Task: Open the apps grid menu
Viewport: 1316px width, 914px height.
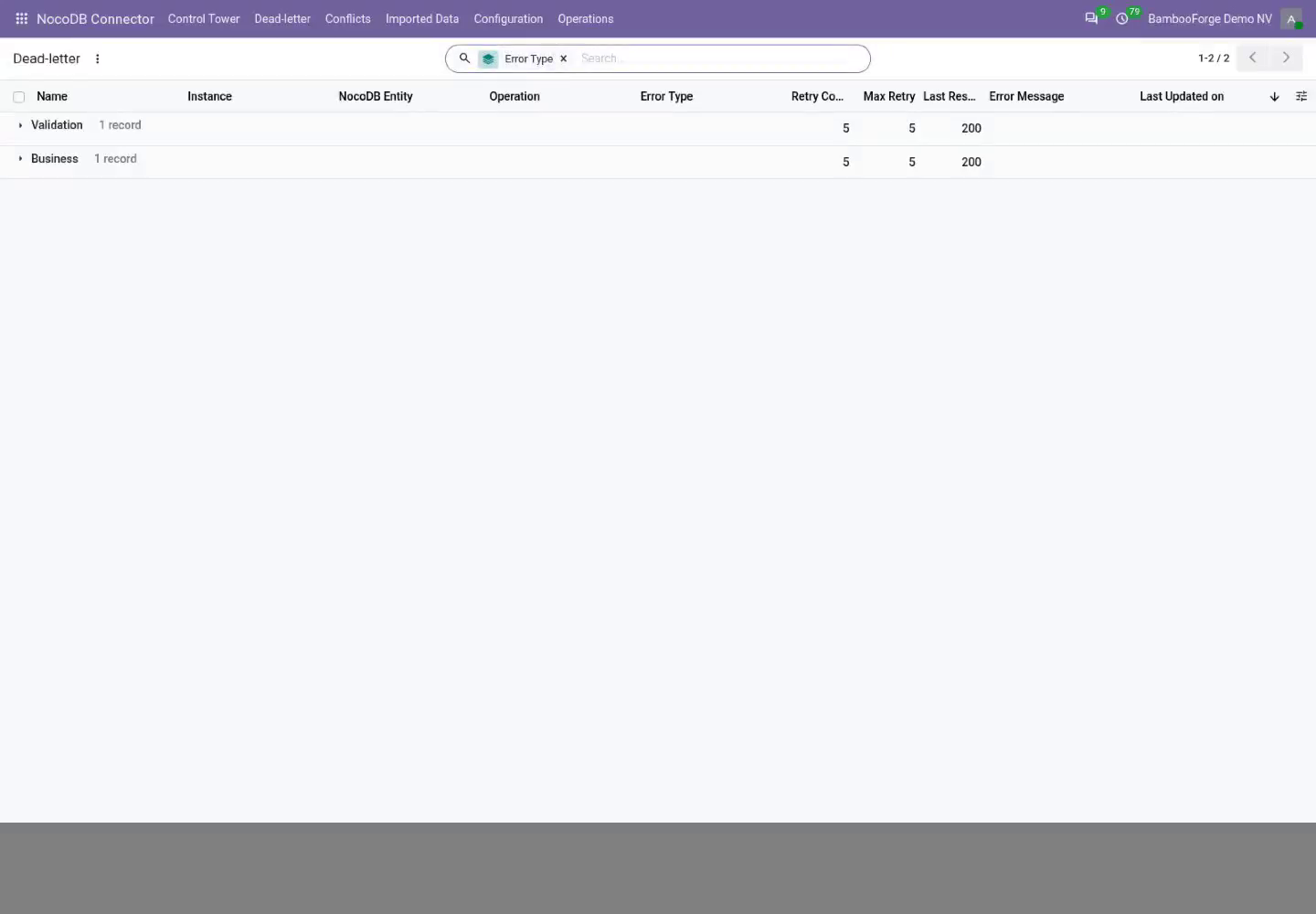Action: tap(21, 18)
